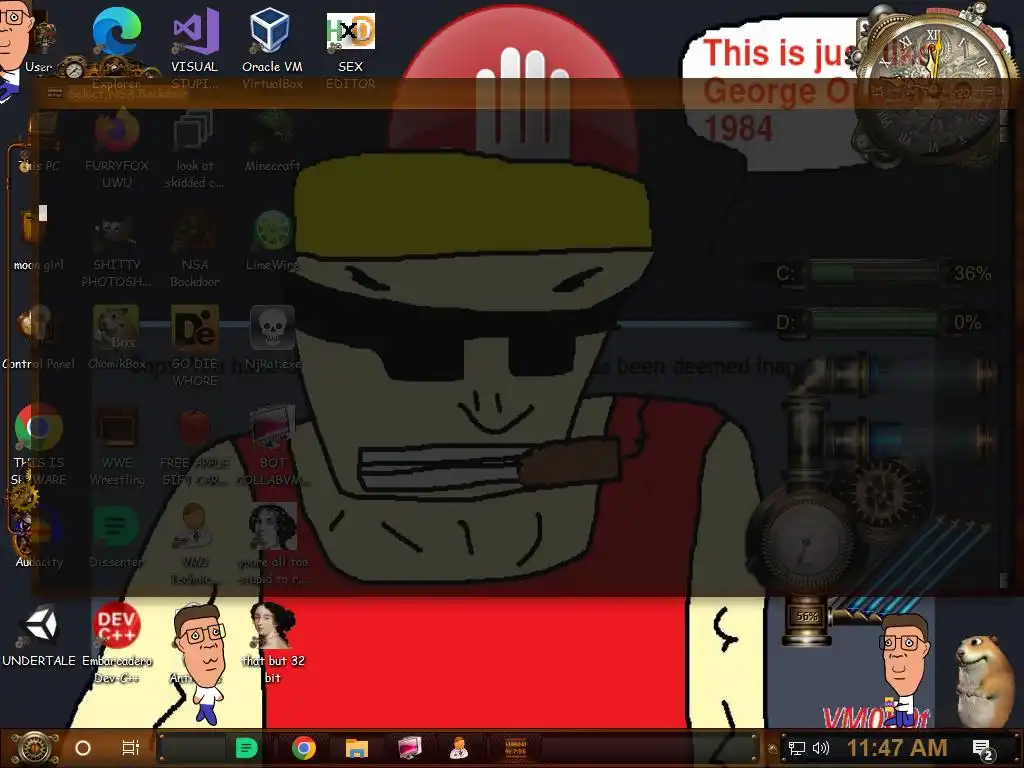Open the User folder desktop icon
This screenshot has height=768, width=1024.
coord(38,39)
